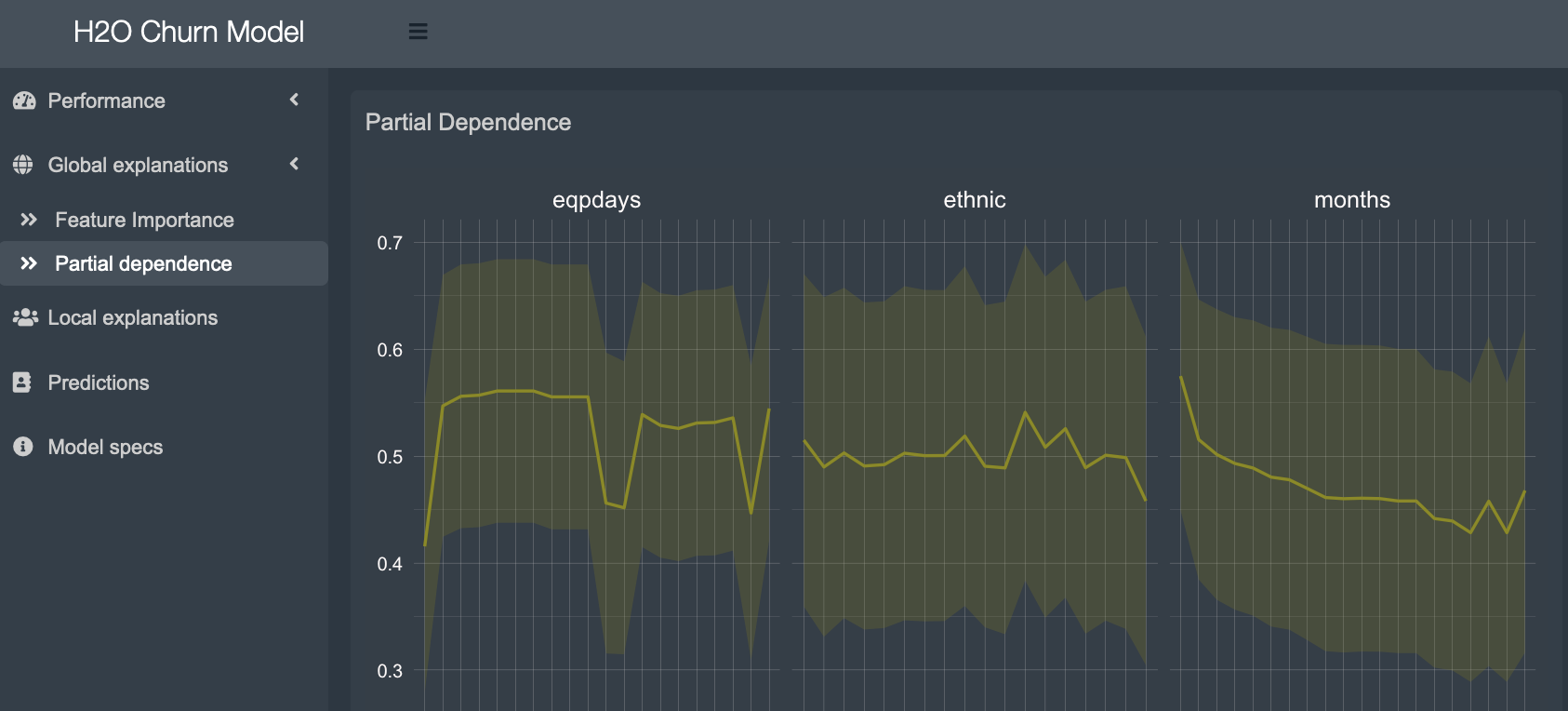Select the Partial dependence menu item
The image size is (1568, 711).
tap(143, 263)
